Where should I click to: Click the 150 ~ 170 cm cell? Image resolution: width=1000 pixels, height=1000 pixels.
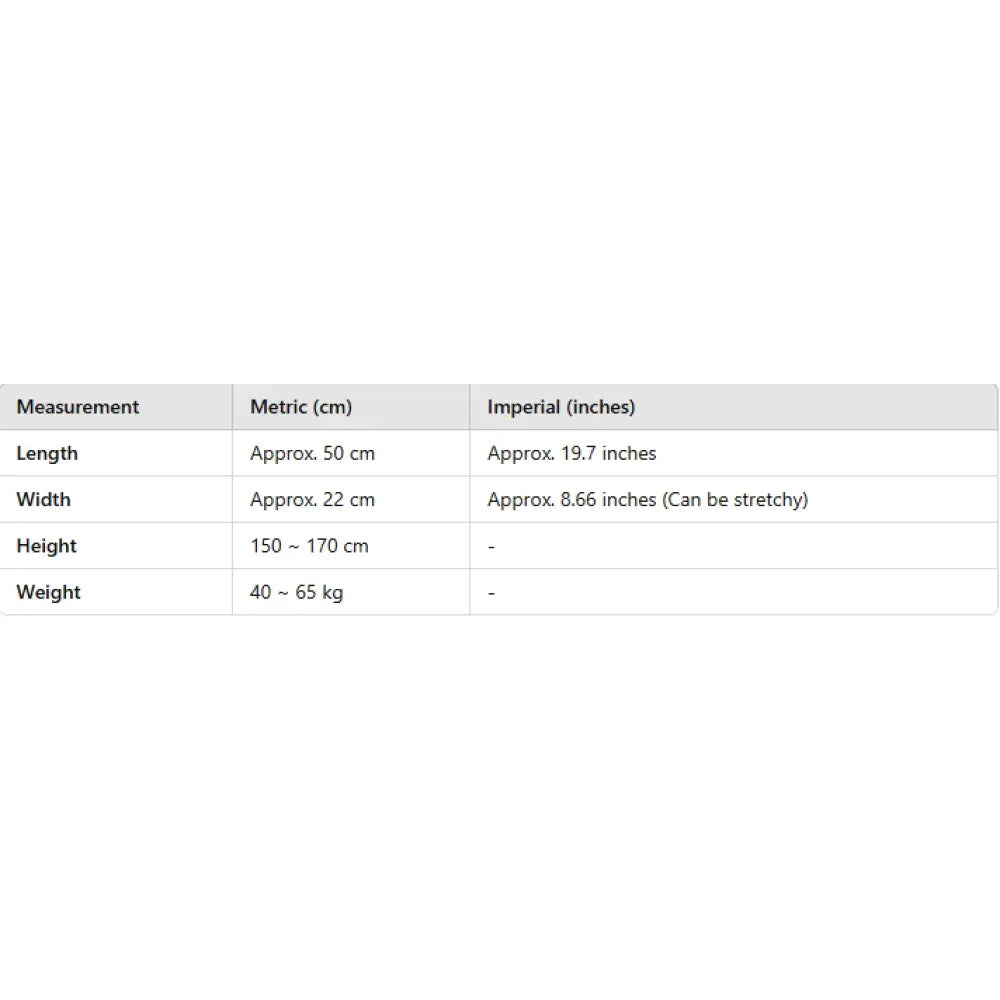point(309,546)
